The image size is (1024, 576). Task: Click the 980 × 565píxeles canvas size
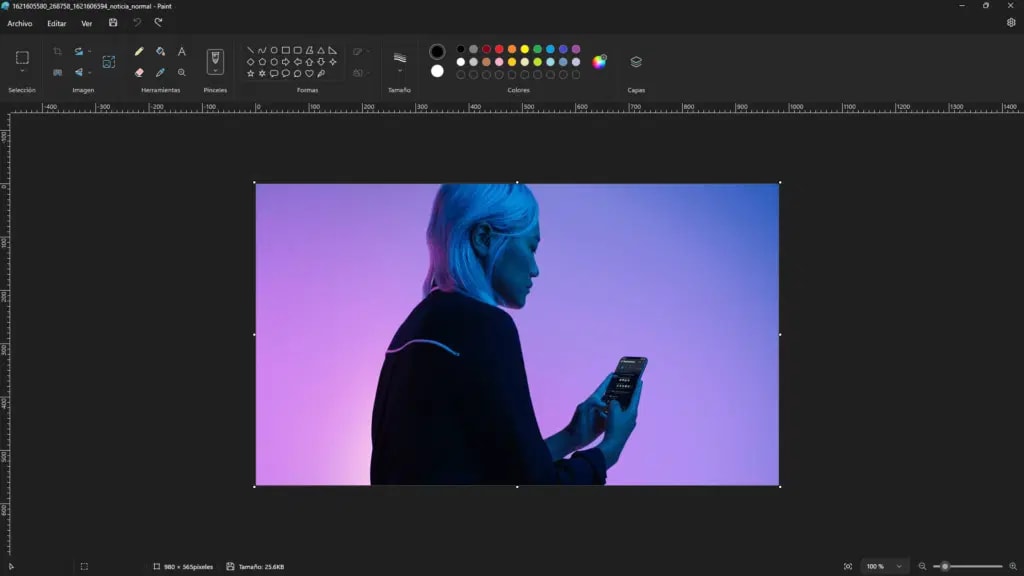(x=188, y=567)
